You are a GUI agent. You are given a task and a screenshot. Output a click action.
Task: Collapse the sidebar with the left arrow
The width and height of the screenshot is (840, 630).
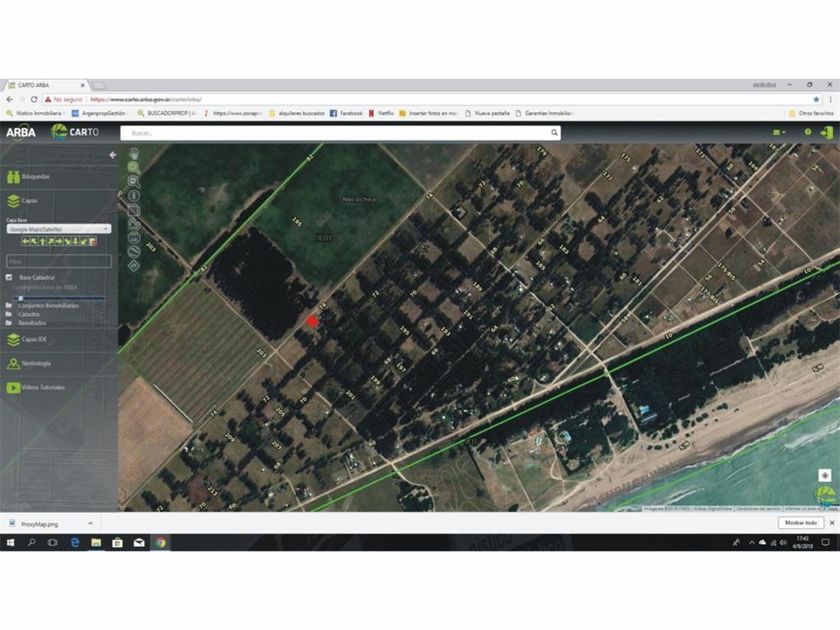[x=112, y=155]
